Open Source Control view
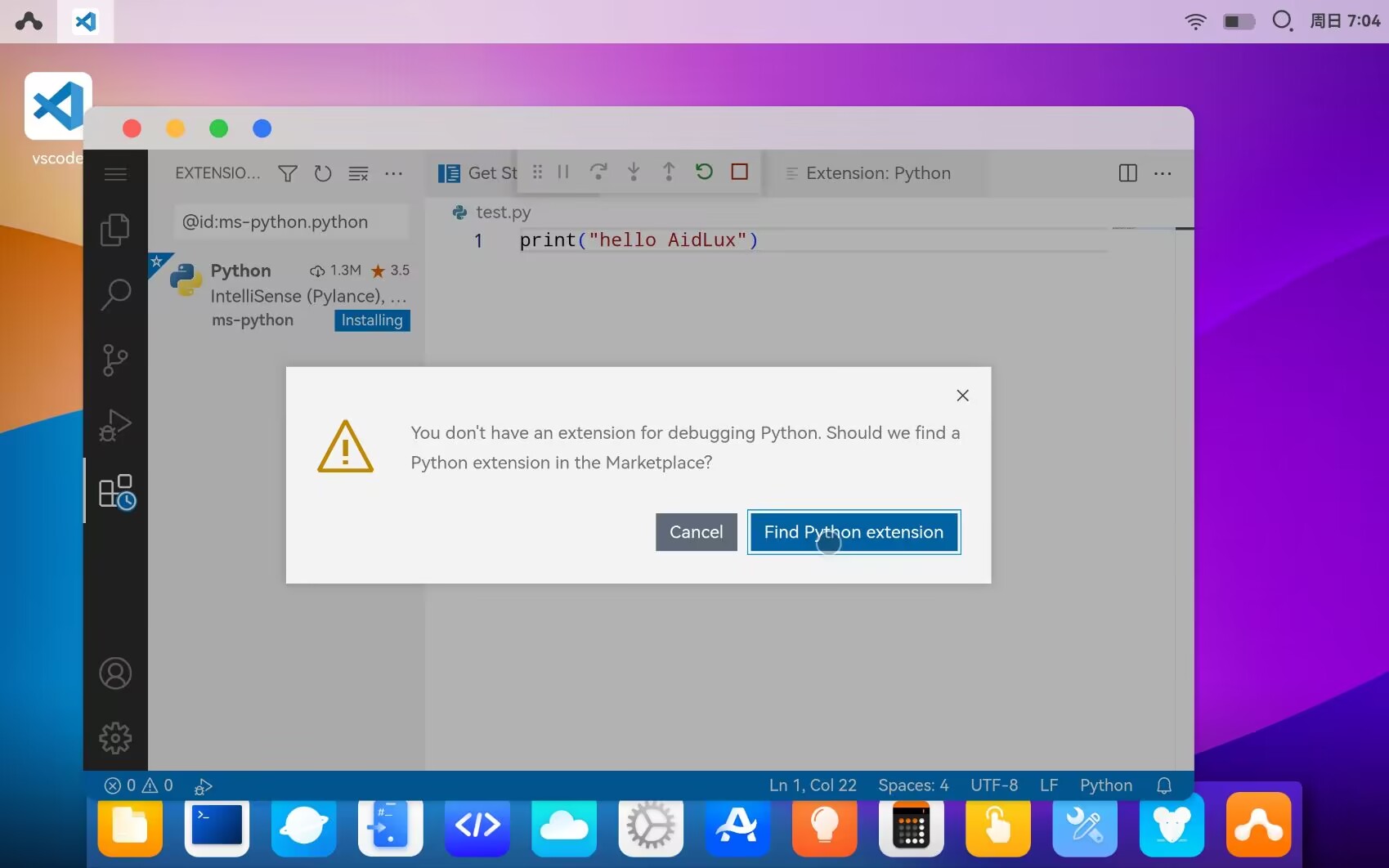 pos(115,360)
